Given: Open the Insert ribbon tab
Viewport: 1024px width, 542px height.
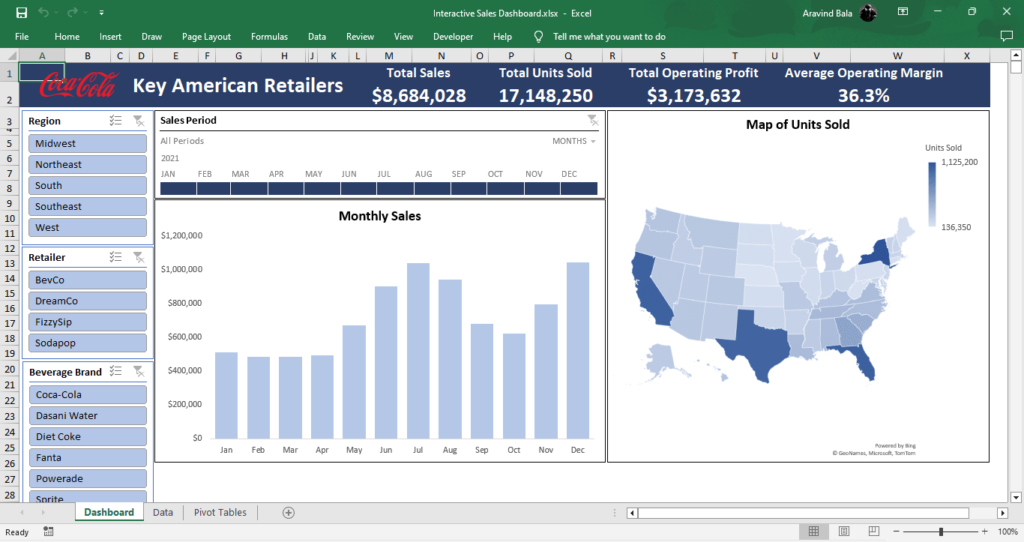Looking at the screenshot, I should (x=110, y=37).
